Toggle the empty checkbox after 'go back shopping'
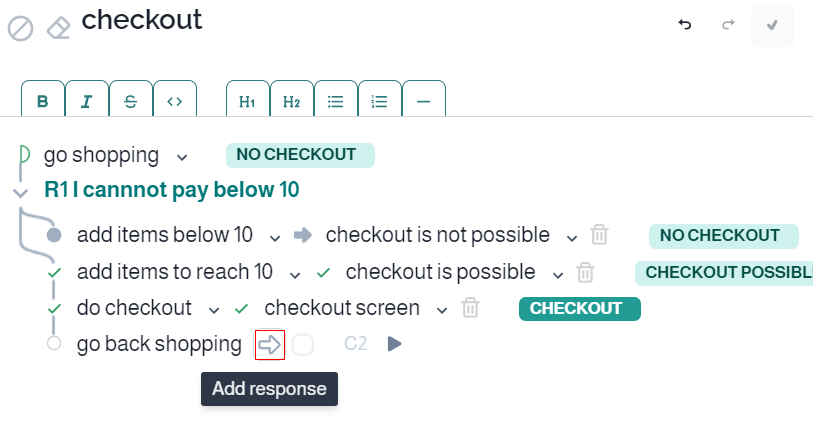813x424 pixels. pos(303,345)
